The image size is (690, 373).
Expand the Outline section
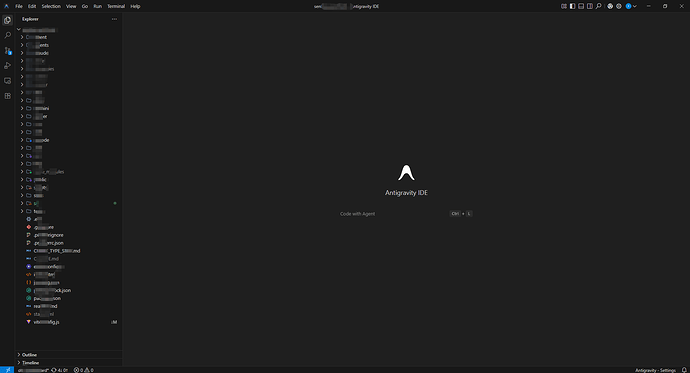(x=69, y=355)
